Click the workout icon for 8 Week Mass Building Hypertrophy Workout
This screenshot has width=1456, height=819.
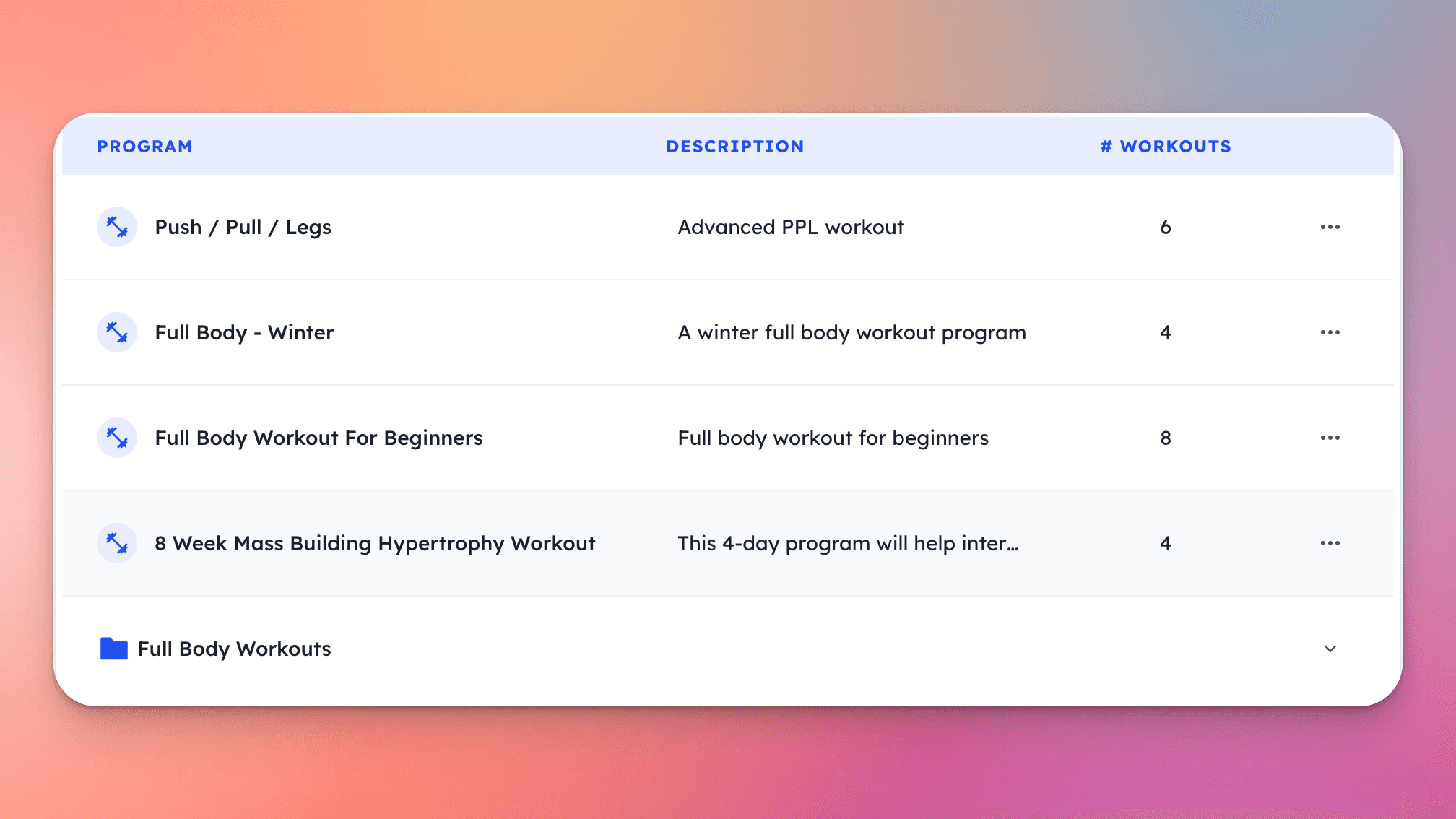[x=117, y=543]
